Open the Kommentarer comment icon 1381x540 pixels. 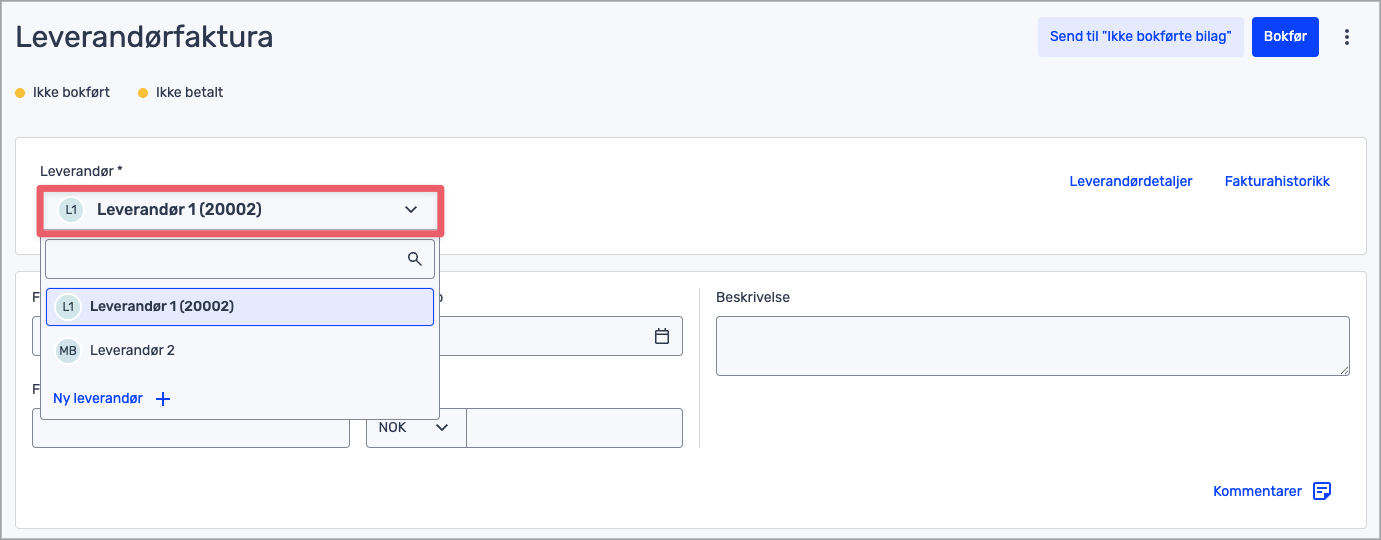coord(1322,491)
